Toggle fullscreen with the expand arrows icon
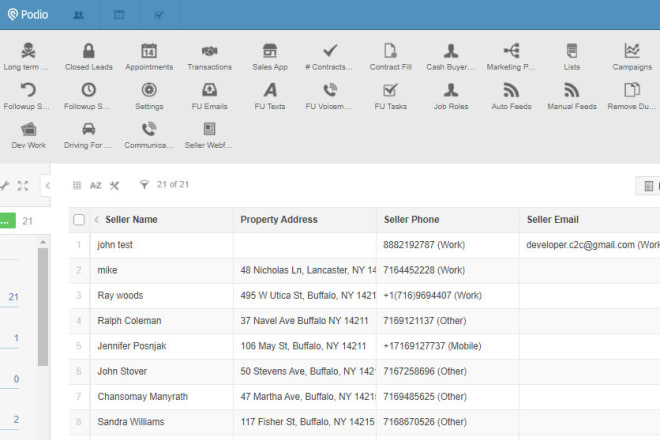660x440 pixels. (22, 185)
